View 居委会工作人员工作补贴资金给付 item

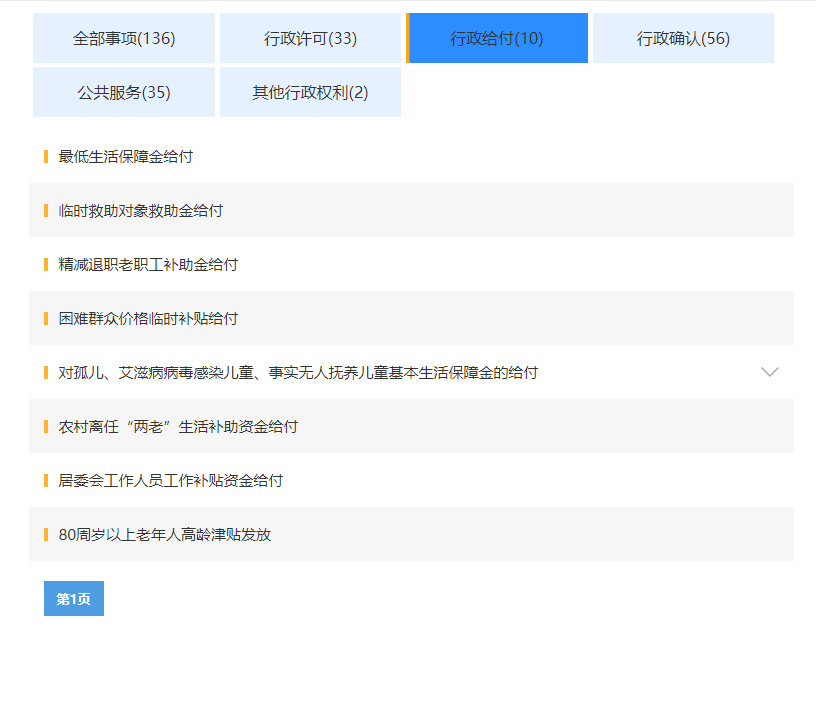(x=171, y=481)
